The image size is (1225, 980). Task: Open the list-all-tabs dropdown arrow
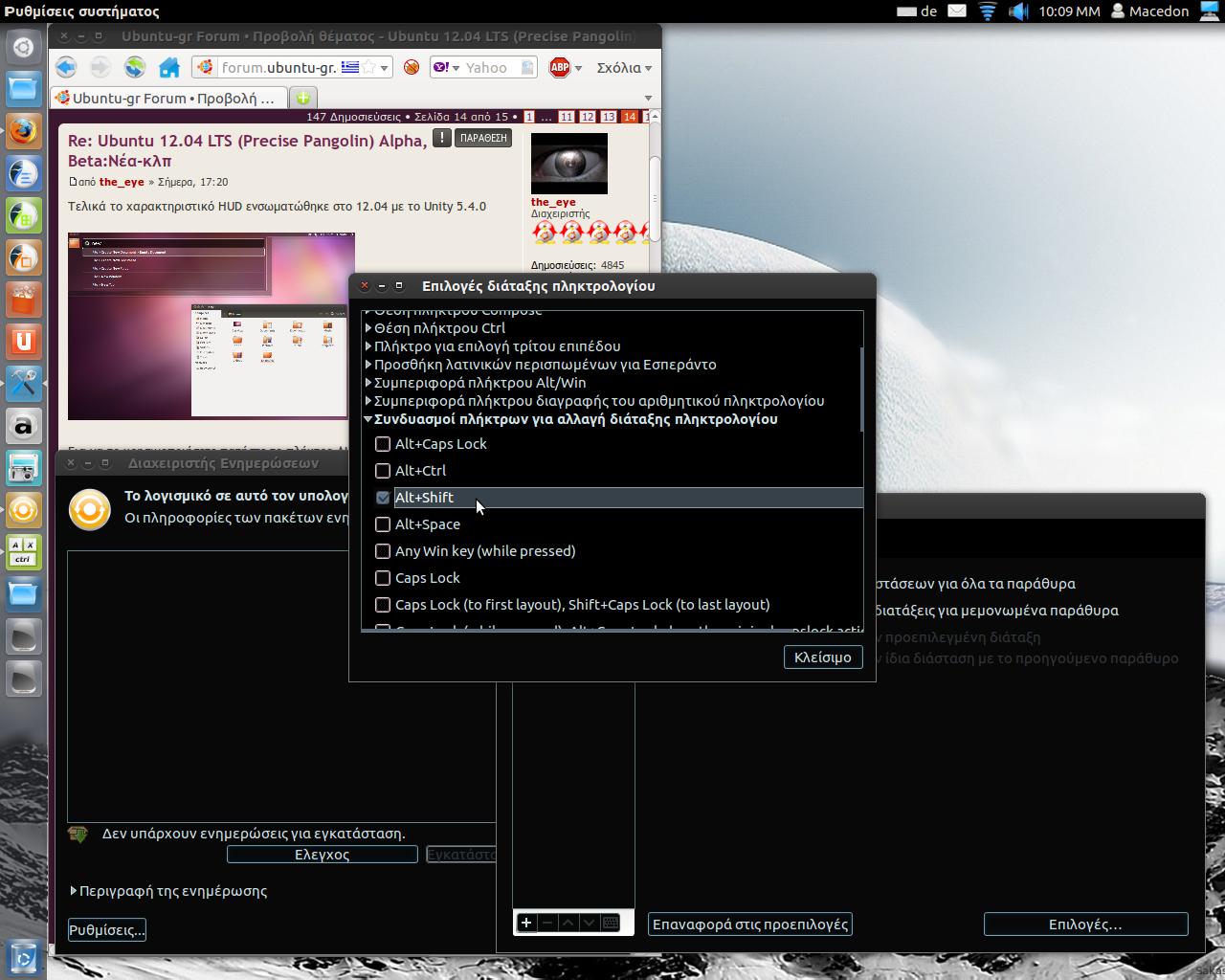coord(648,98)
